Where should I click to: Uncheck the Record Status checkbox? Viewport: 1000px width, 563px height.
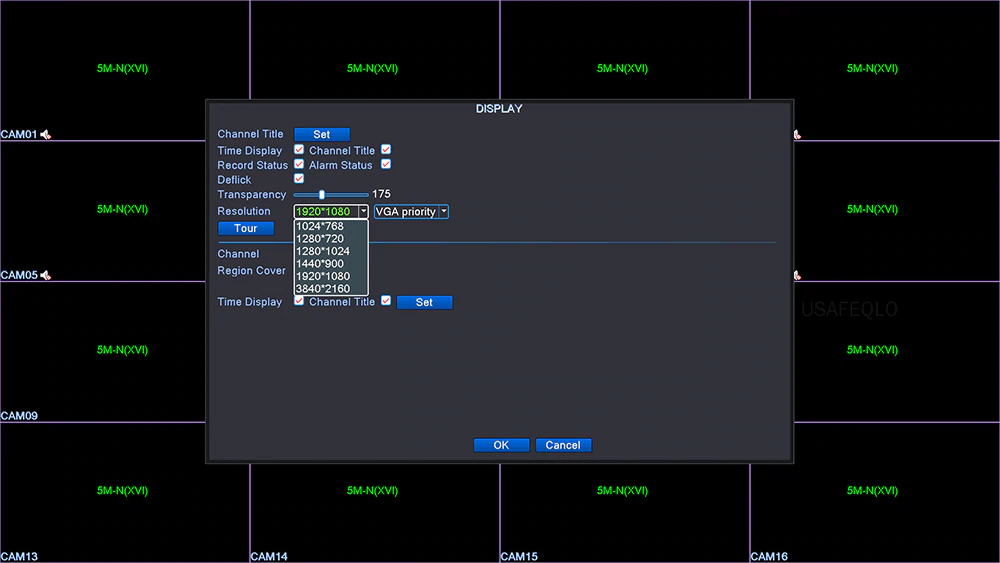click(299, 165)
